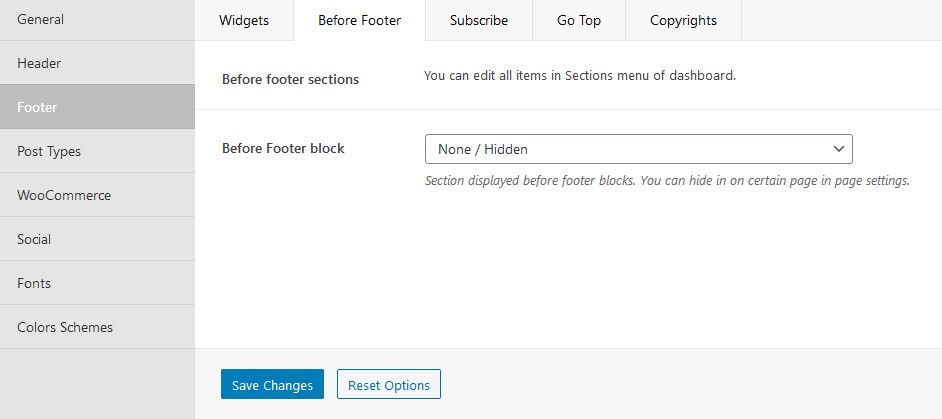Switch to the Widgets tab
Image resolution: width=942 pixels, height=419 pixels.
pyautogui.click(x=244, y=20)
